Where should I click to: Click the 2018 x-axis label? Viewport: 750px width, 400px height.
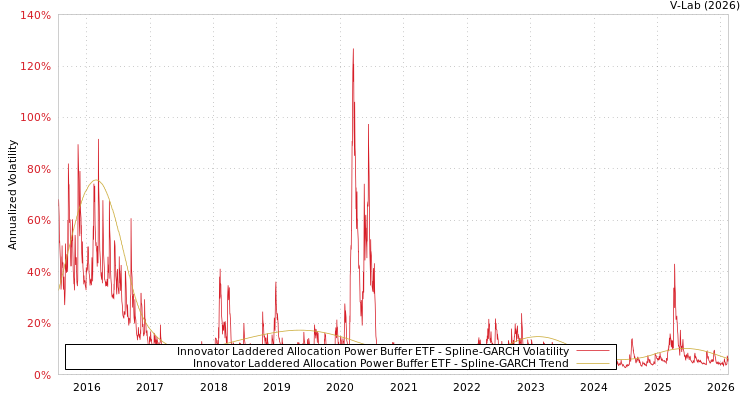tap(213, 387)
